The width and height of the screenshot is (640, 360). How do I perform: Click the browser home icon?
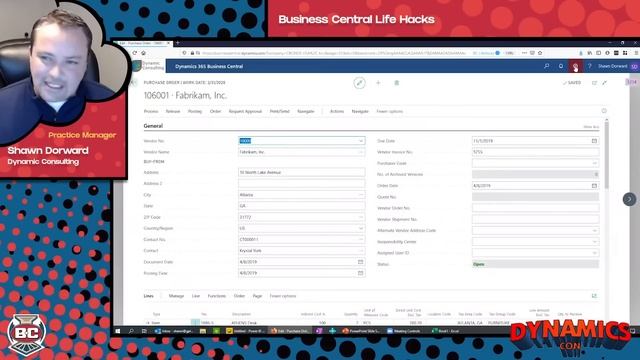[144, 53]
